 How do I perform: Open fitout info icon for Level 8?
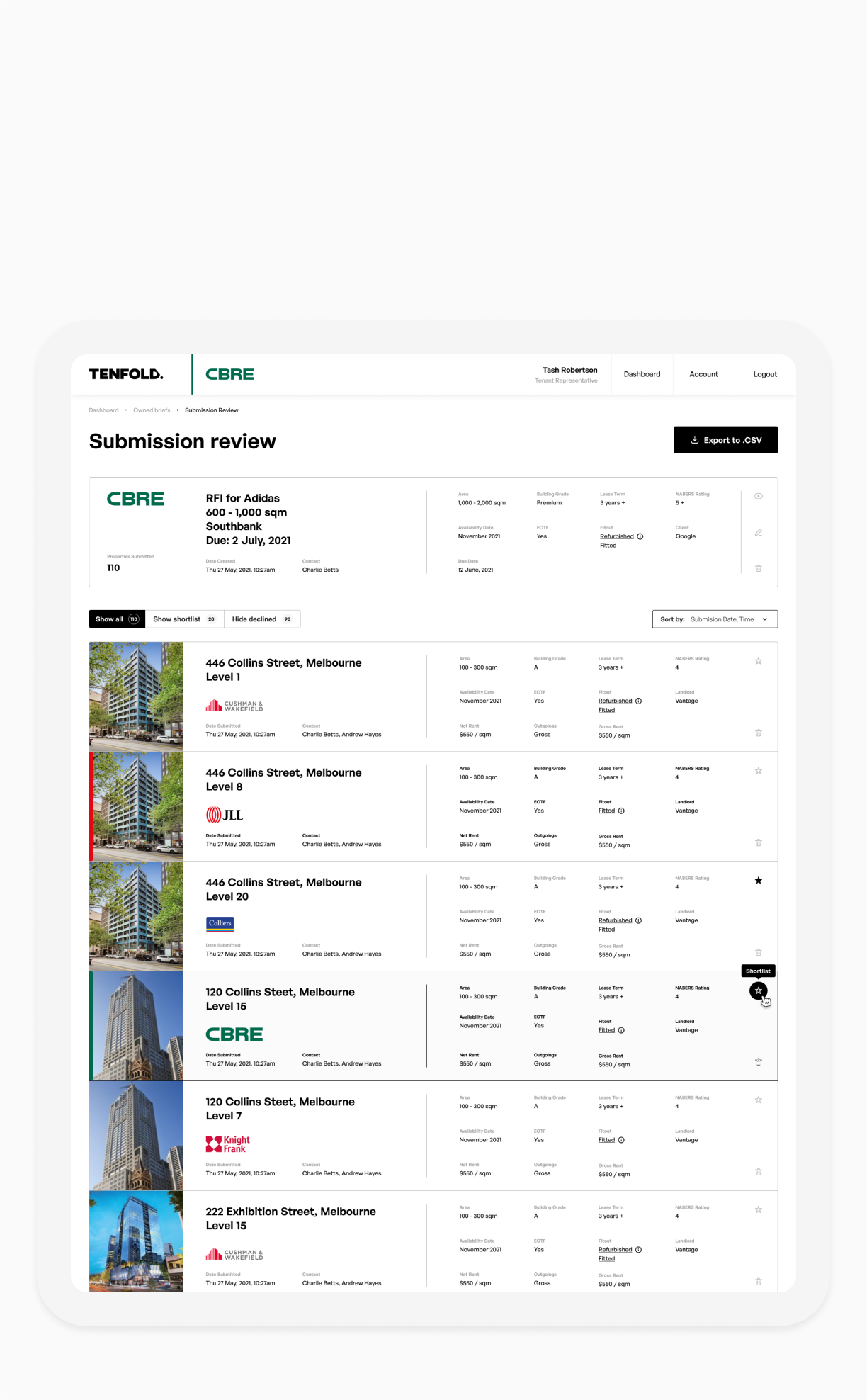(621, 811)
